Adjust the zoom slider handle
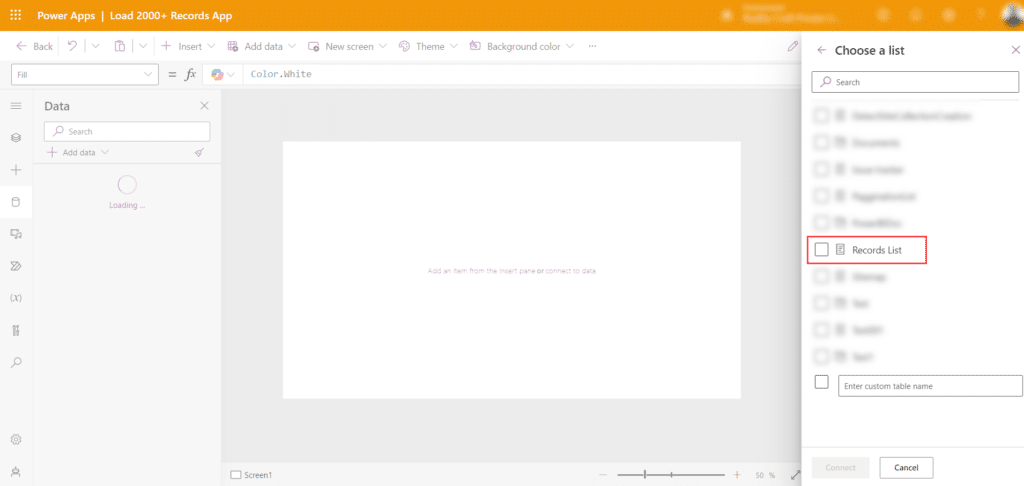Image resolution: width=1024 pixels, height=486 pixels. 645,474
